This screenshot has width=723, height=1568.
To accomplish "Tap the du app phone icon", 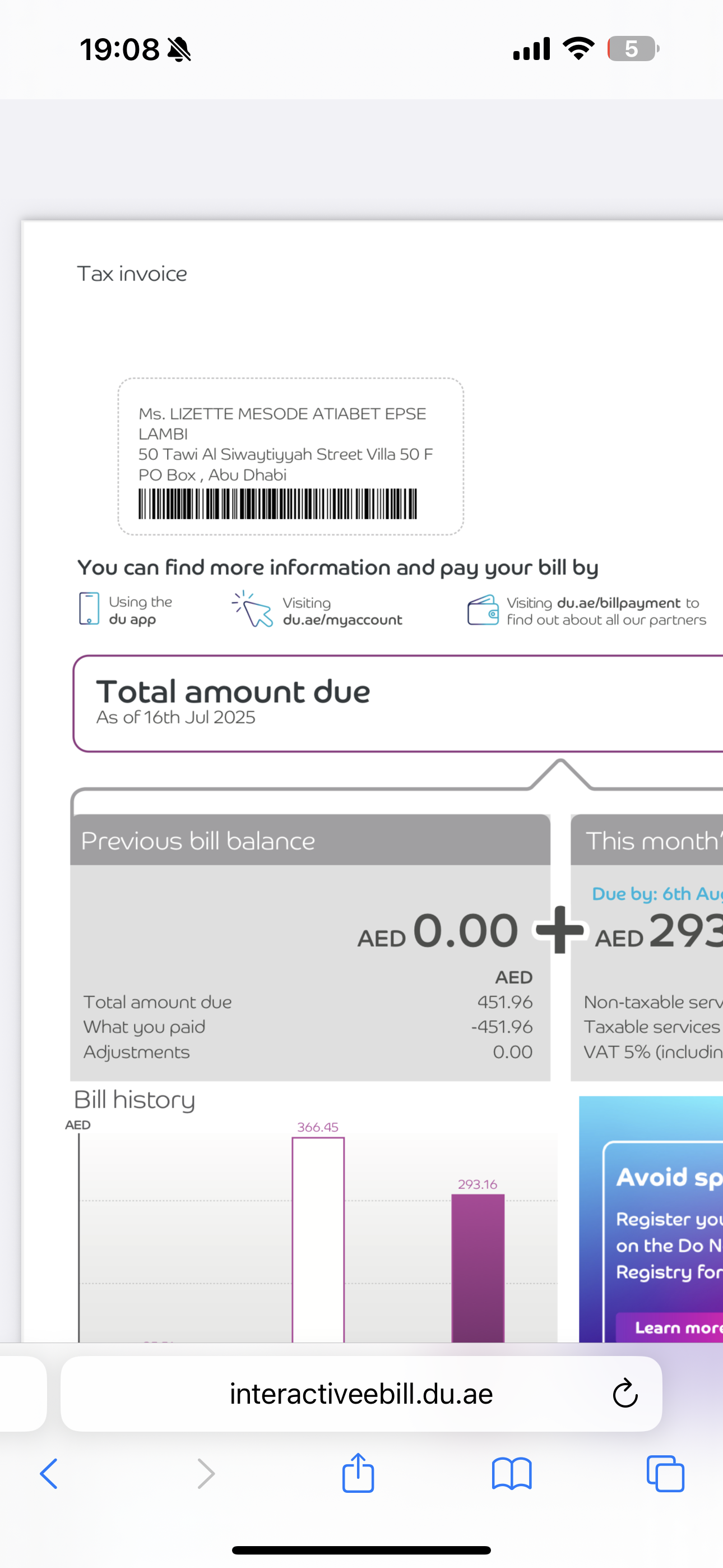I will (89, 608).
